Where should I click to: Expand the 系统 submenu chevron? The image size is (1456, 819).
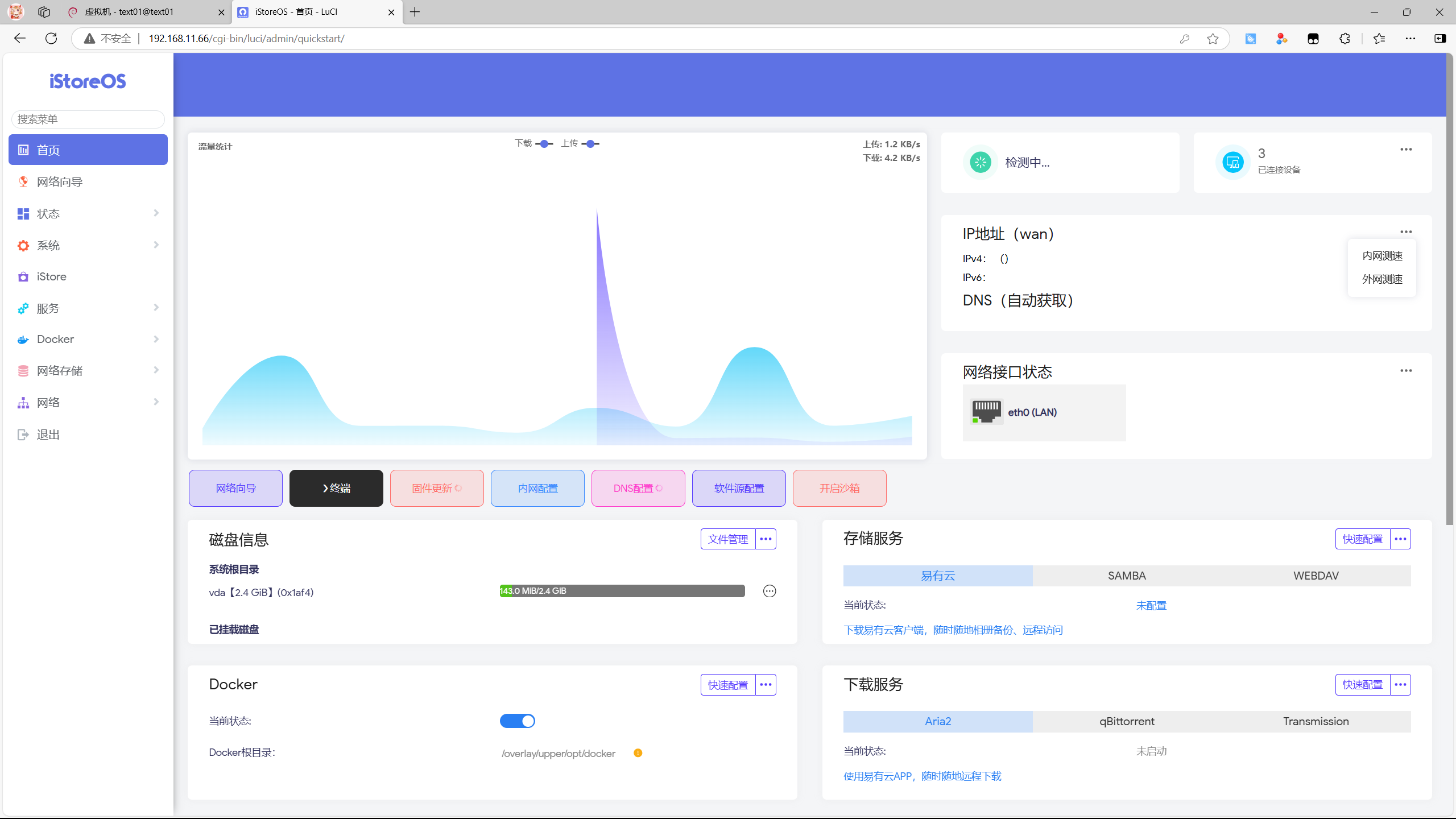click(x=156, y=245)
